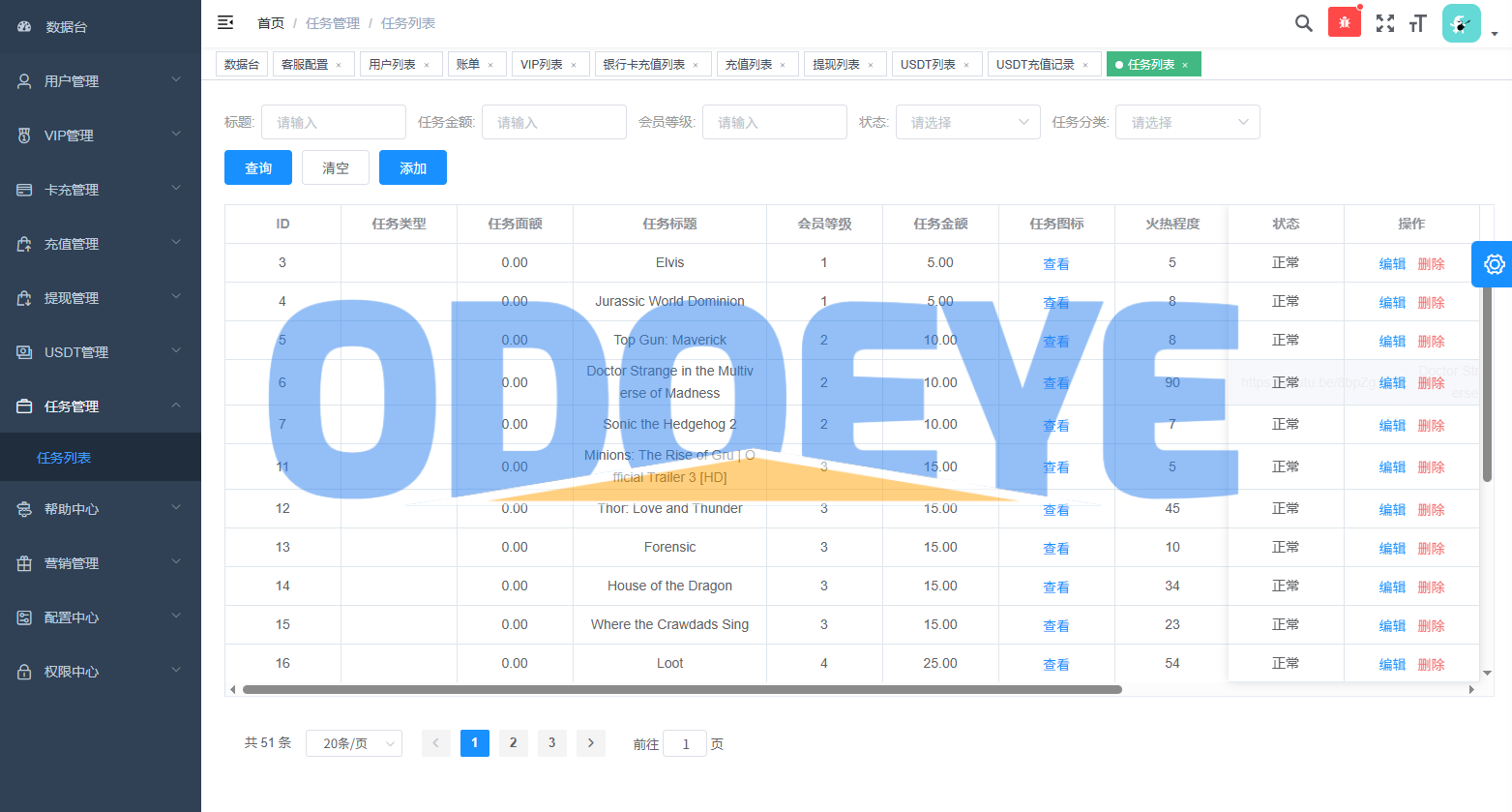
Task: Click 删除 for the Loot task
Action: pos(1431,664)
